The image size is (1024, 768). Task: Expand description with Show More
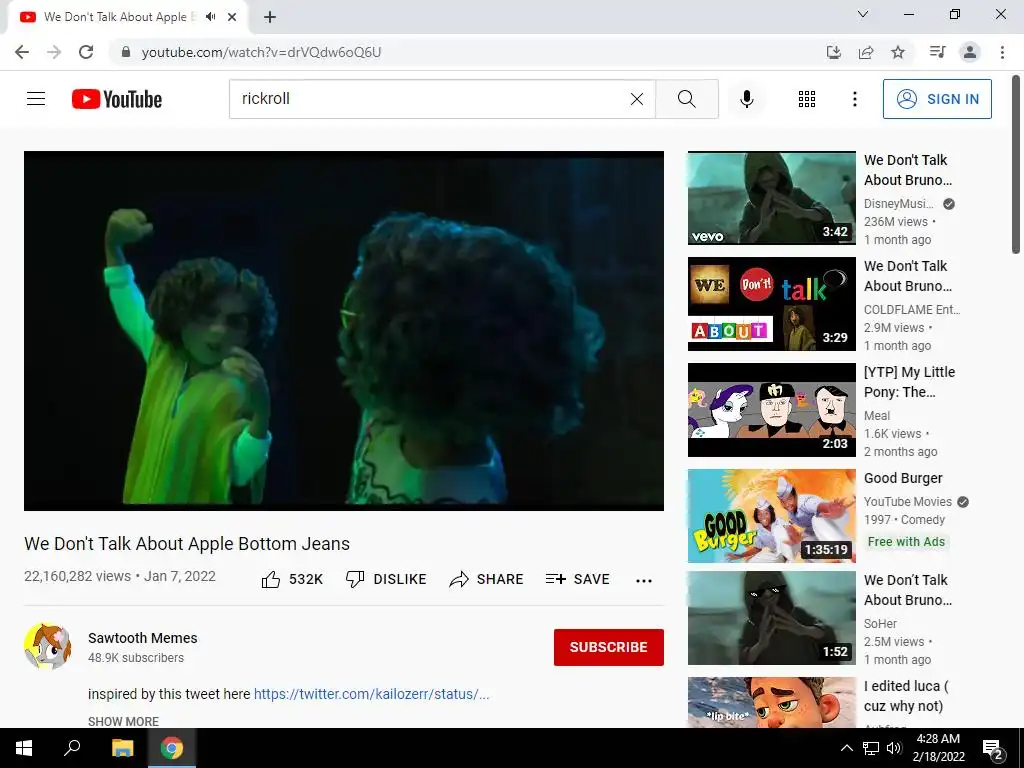coord(123,721)
